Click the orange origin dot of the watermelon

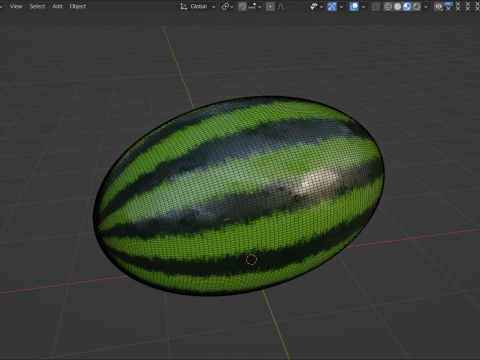251,192
